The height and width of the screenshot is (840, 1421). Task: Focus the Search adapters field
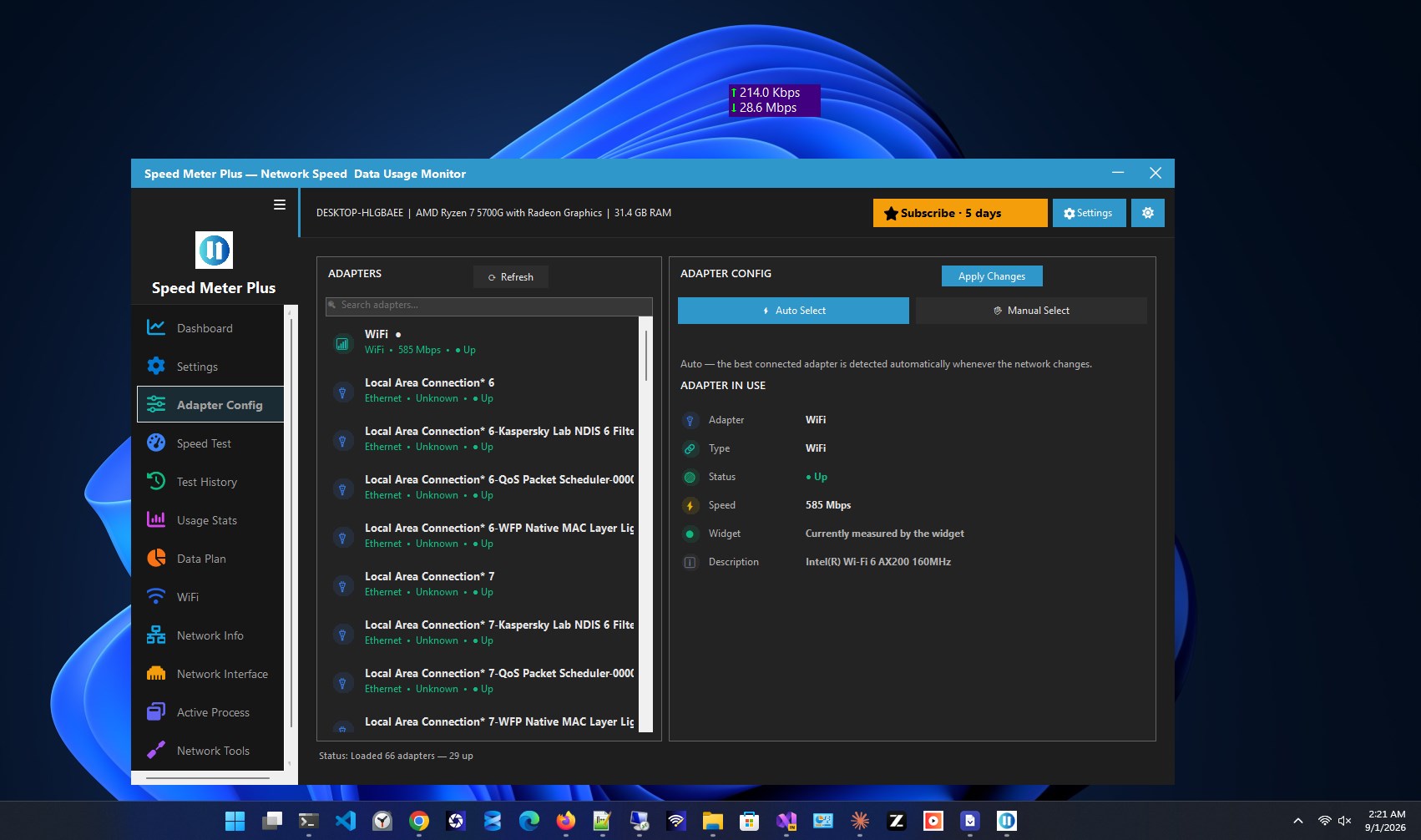(x=489, y=306)
